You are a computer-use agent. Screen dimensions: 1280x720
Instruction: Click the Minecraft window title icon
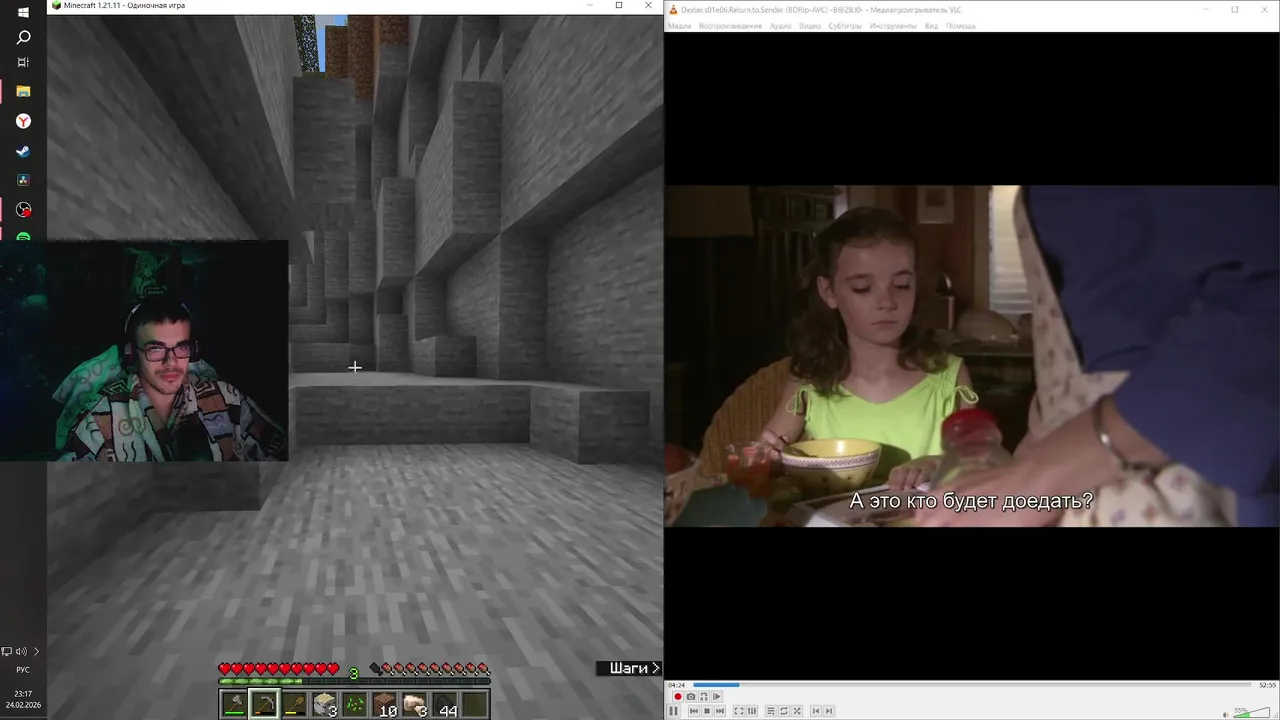click(56, 6)
